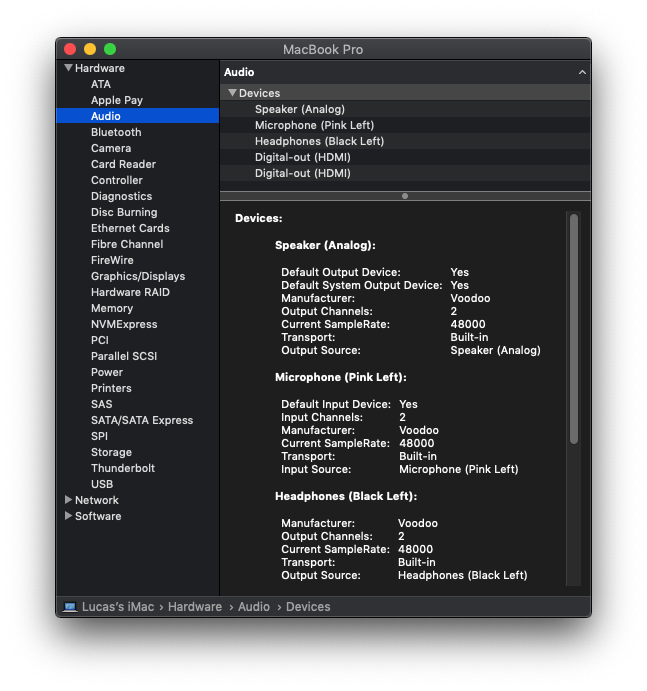The height and width of the screenshot is (691, 647).
Task: Select the Network category label
Action: (x=97, y=500)
